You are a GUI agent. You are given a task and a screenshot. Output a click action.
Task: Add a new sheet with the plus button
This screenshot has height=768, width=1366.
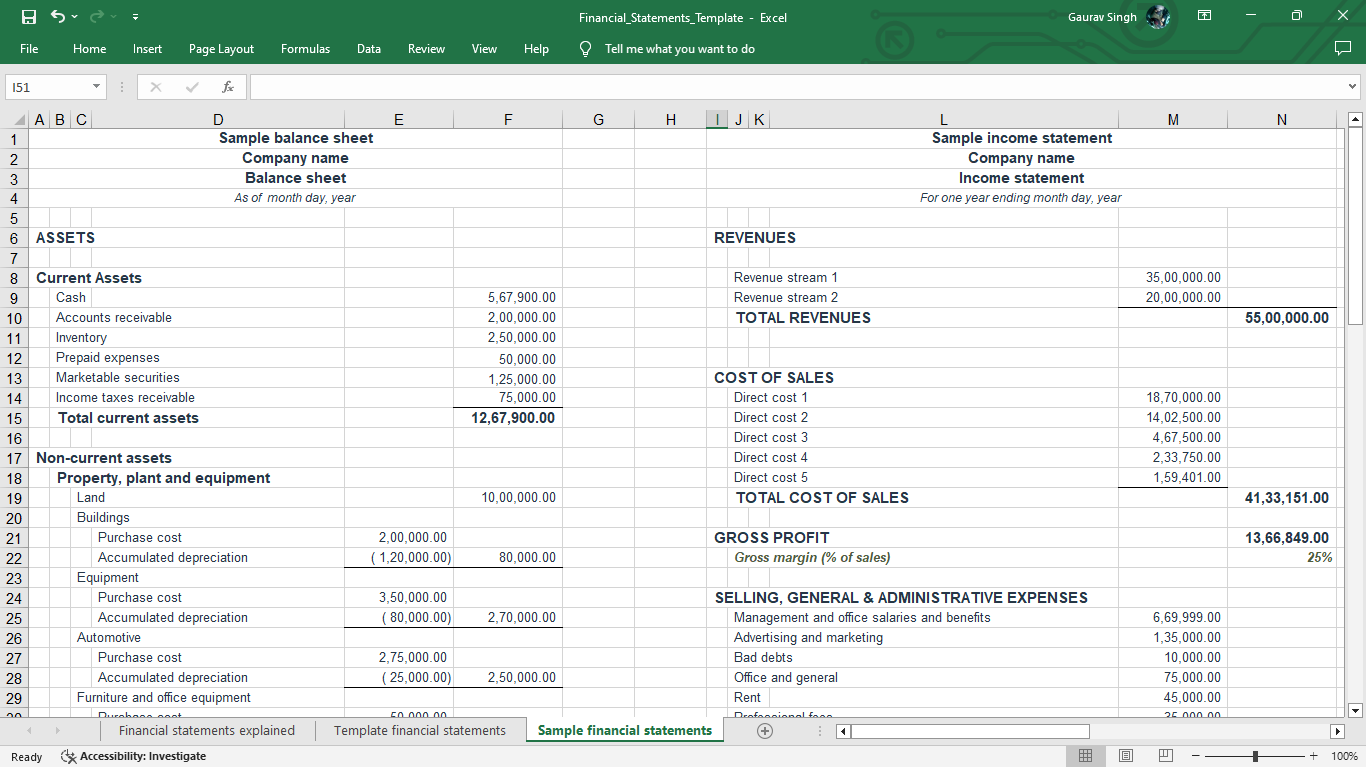pos(764,730)
